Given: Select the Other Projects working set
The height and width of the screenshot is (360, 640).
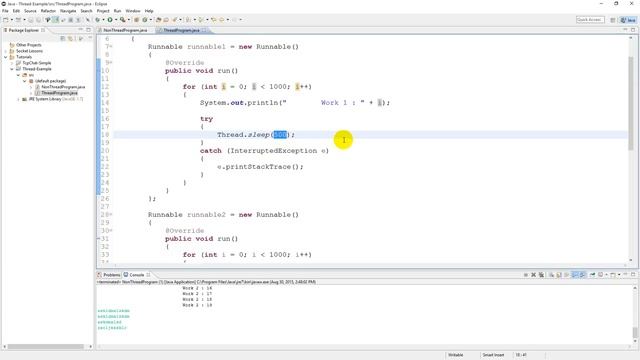Looking at the screenshot, I should (29, 45).
